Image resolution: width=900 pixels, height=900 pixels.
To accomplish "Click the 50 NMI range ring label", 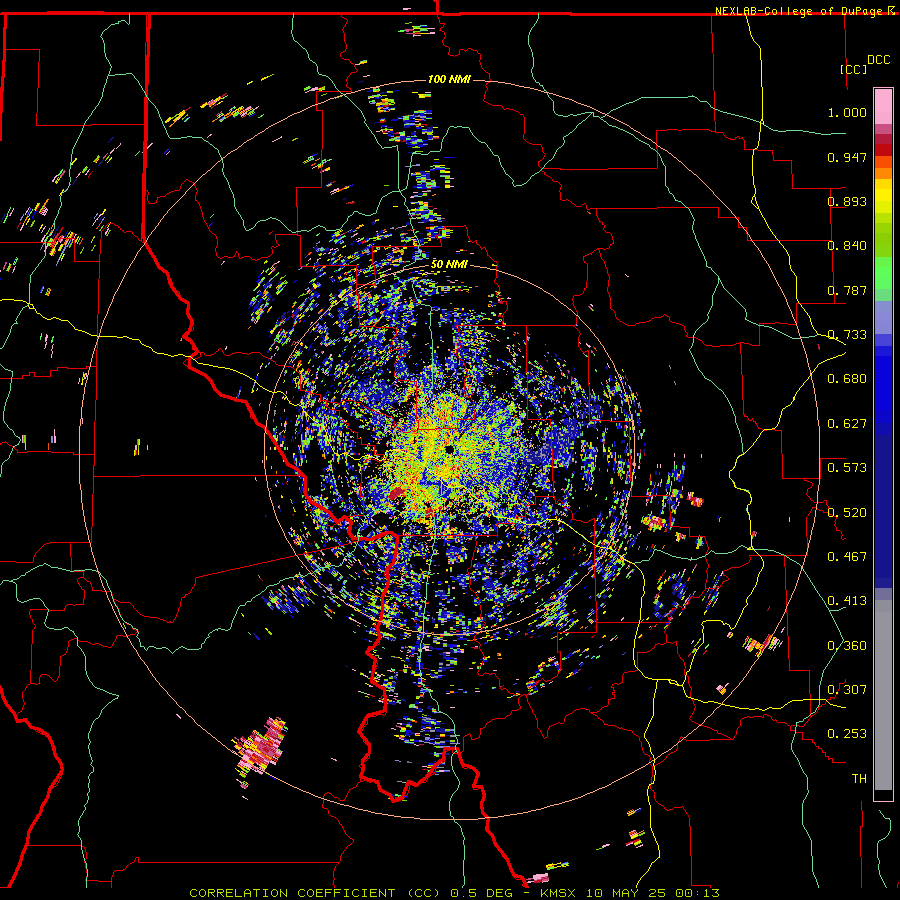I will point(449,265).
